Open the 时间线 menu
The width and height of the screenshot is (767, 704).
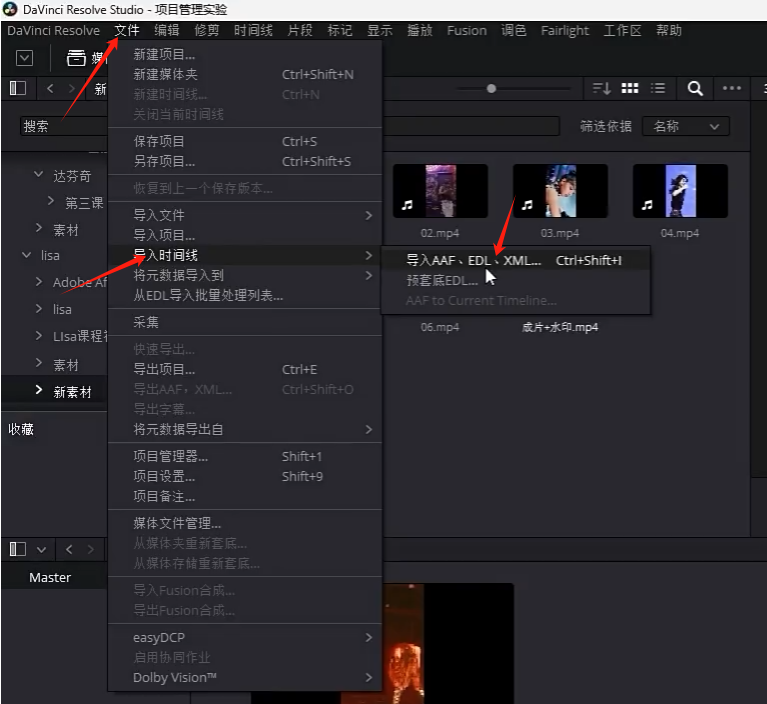(x=253, y=30)
